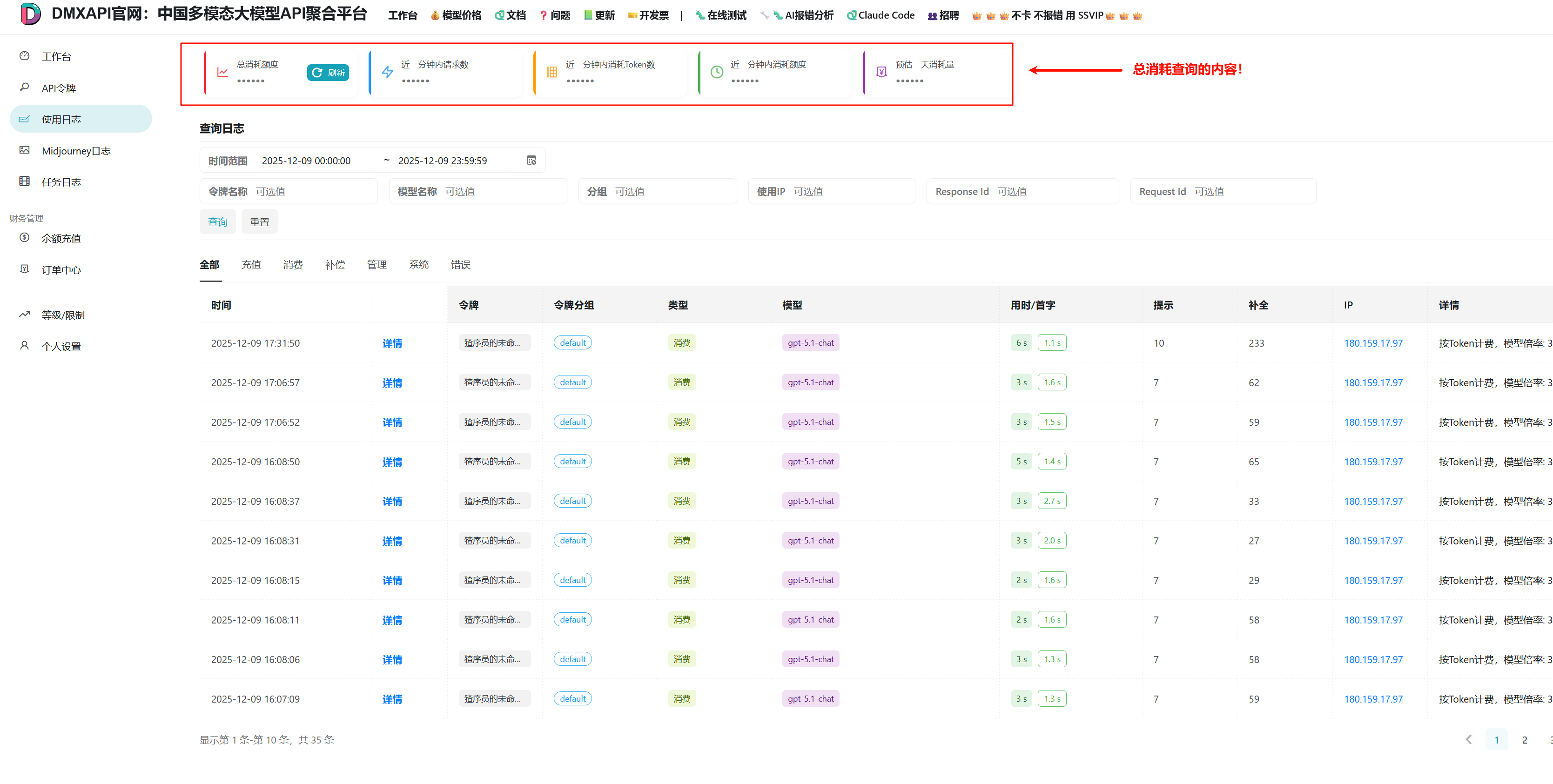Click the 任务日志 sidebar icon

click(x=24, y=181)
